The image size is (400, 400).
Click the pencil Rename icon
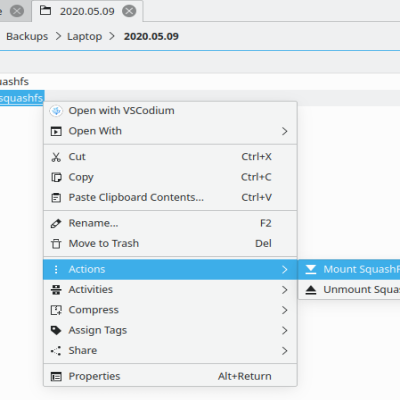(x=56, y=223)
